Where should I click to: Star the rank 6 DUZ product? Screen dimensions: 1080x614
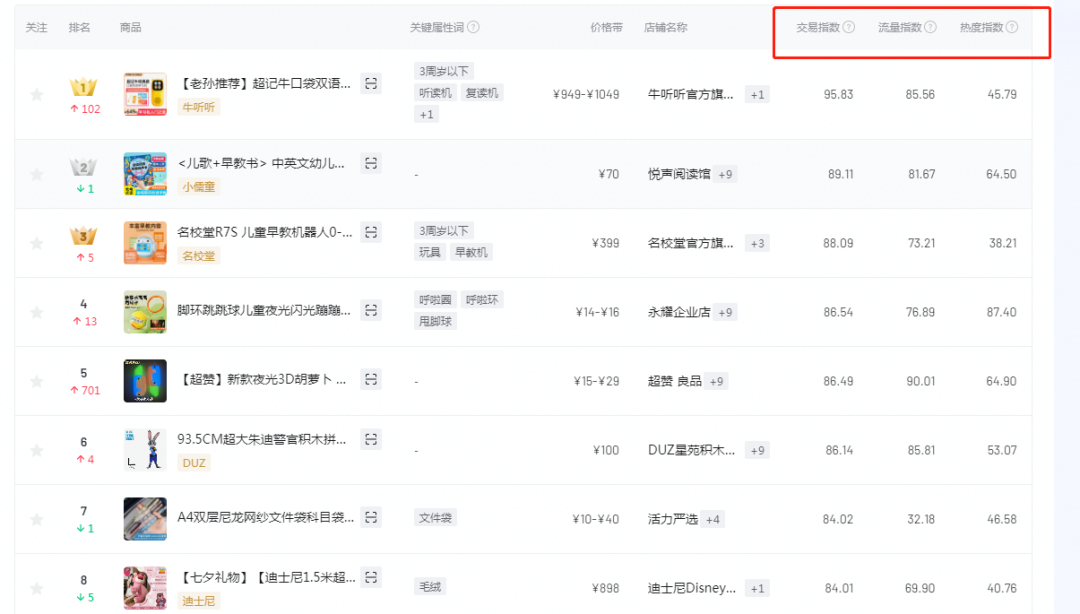[37, 450]
